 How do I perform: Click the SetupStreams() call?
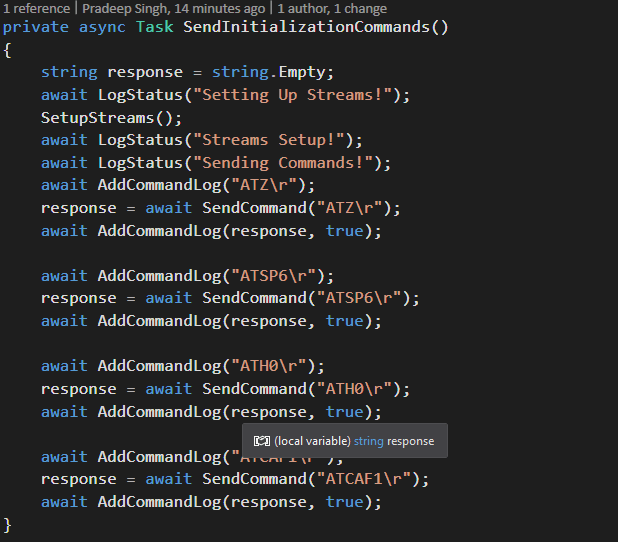[x=112, y=118]
